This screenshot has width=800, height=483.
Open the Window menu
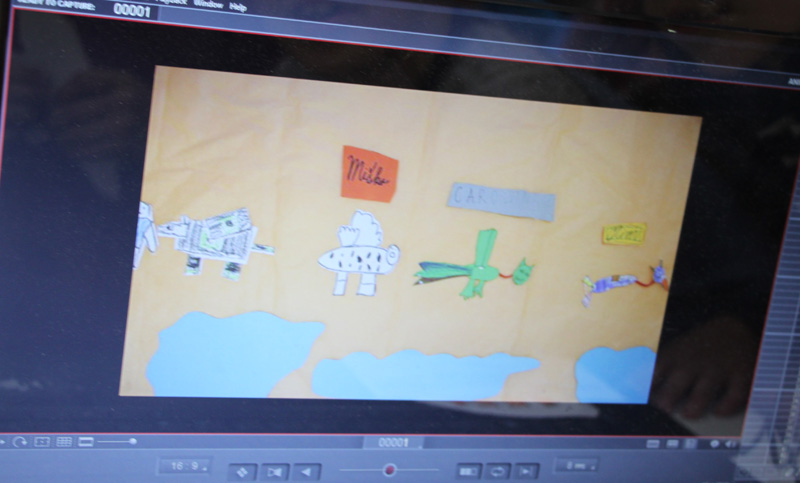point(208,5)
